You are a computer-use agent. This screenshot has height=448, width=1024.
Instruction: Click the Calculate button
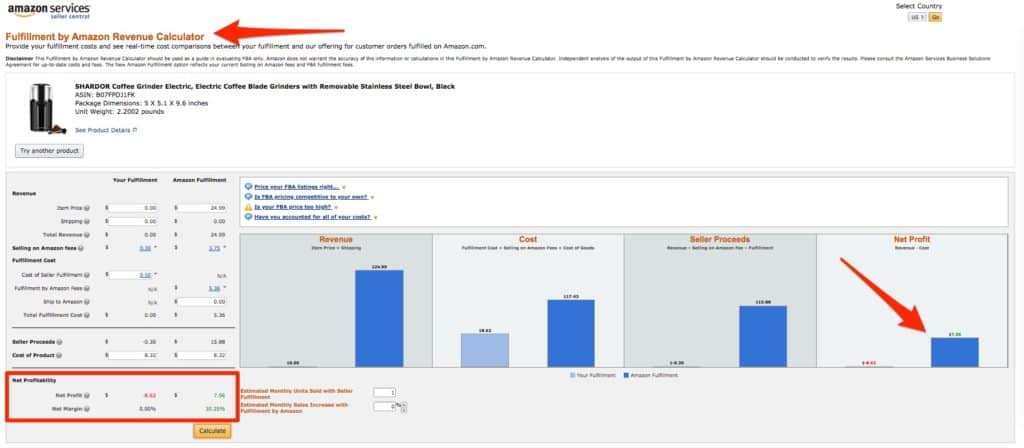[212, 431]
